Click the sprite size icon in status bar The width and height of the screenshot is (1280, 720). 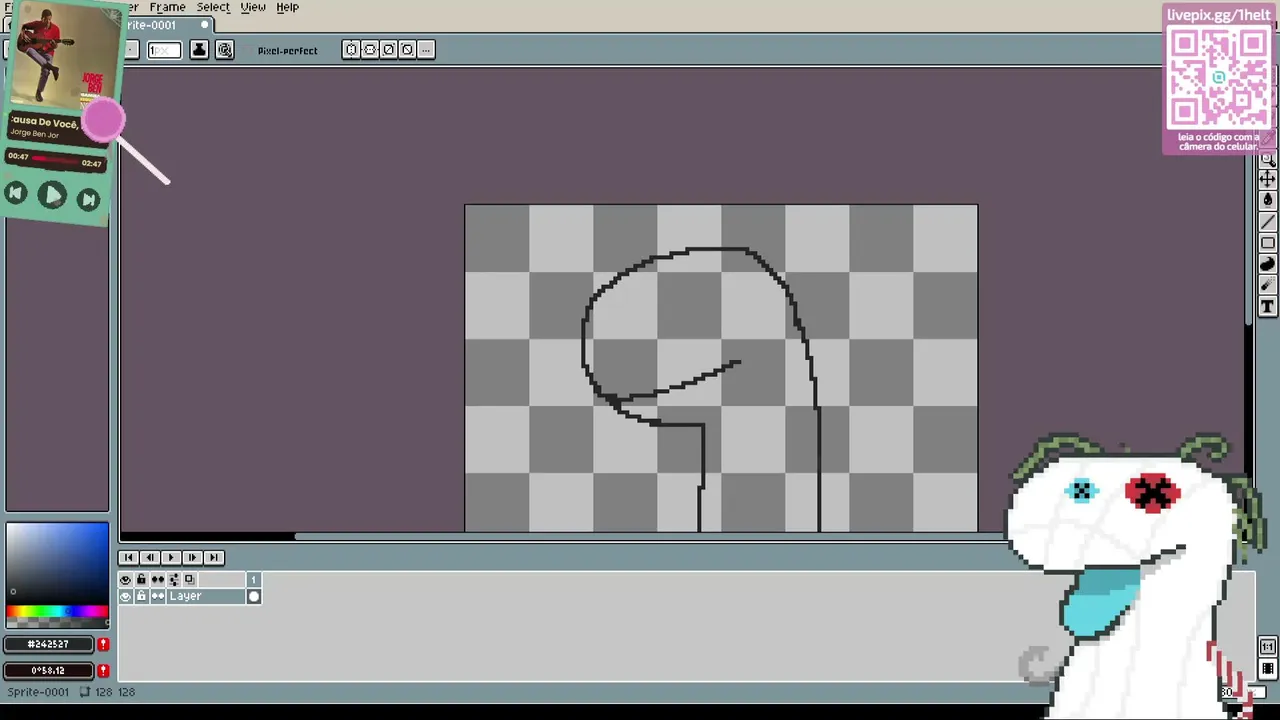[85, 692]
